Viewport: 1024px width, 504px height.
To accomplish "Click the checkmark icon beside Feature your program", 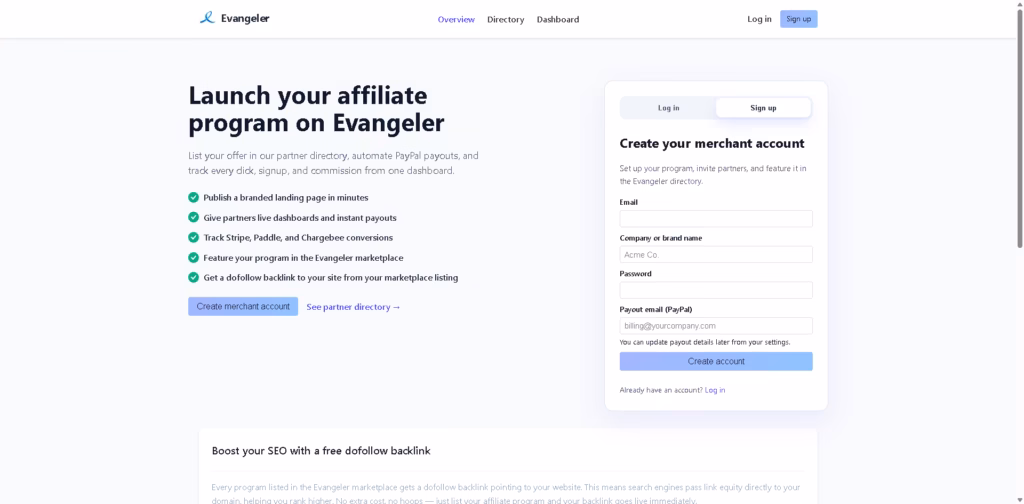I will (193, 257).
